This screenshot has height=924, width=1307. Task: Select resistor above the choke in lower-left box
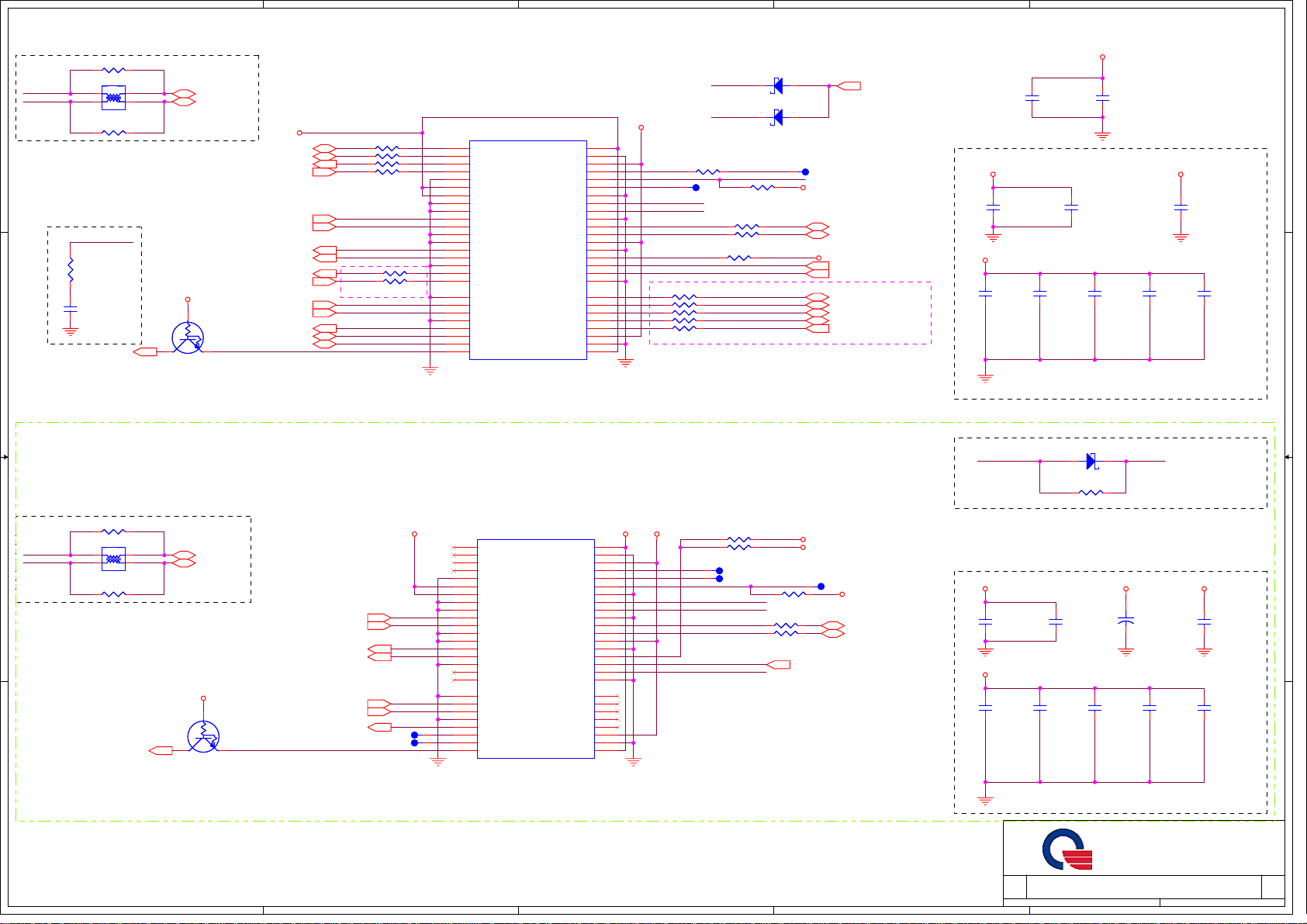[113, 531]
